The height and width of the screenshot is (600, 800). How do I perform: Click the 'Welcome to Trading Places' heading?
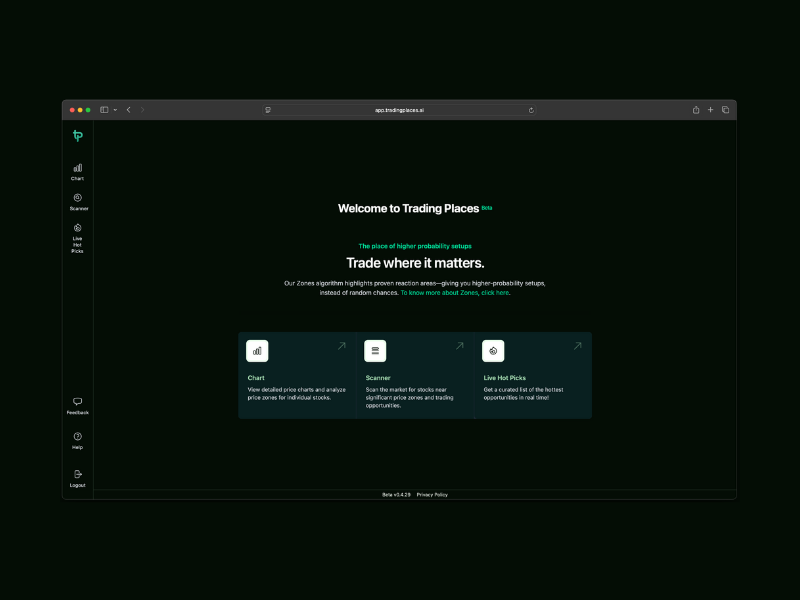[408, 208]
